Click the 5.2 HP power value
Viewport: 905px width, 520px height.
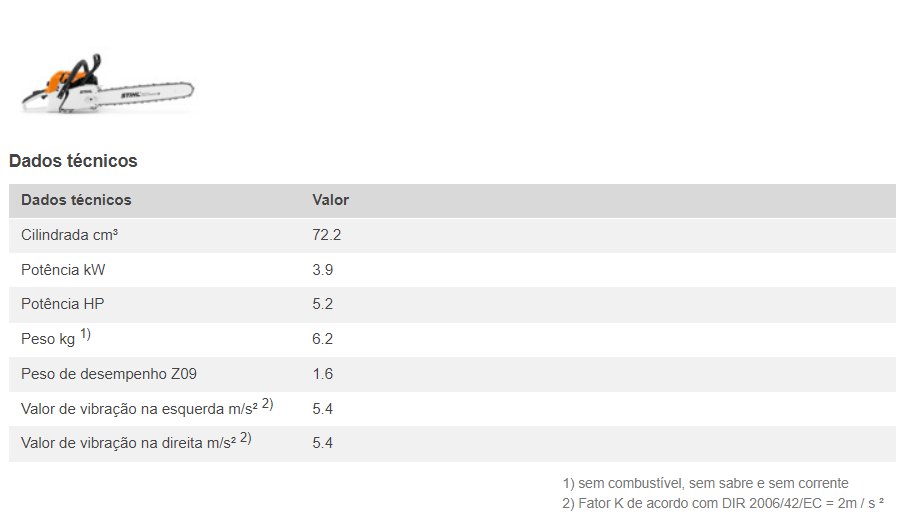coord(323,304)
